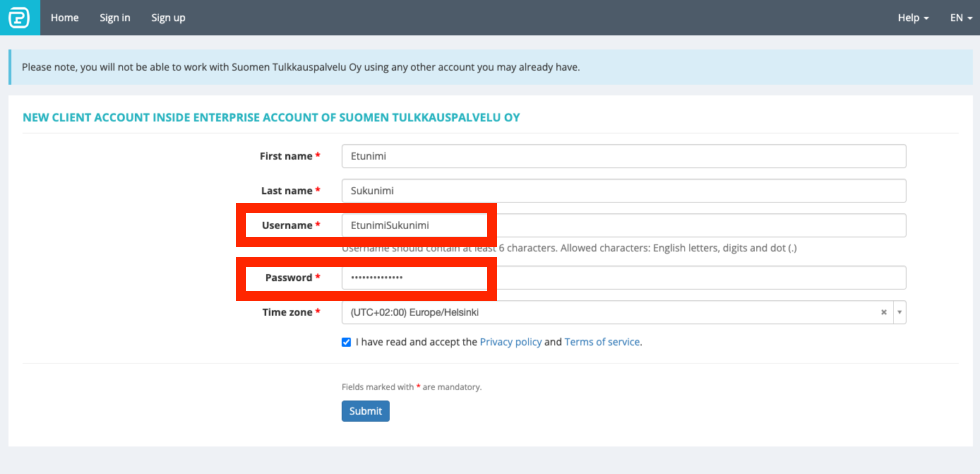Expand the Help menu
980x474 pixels.
(913, 18)
